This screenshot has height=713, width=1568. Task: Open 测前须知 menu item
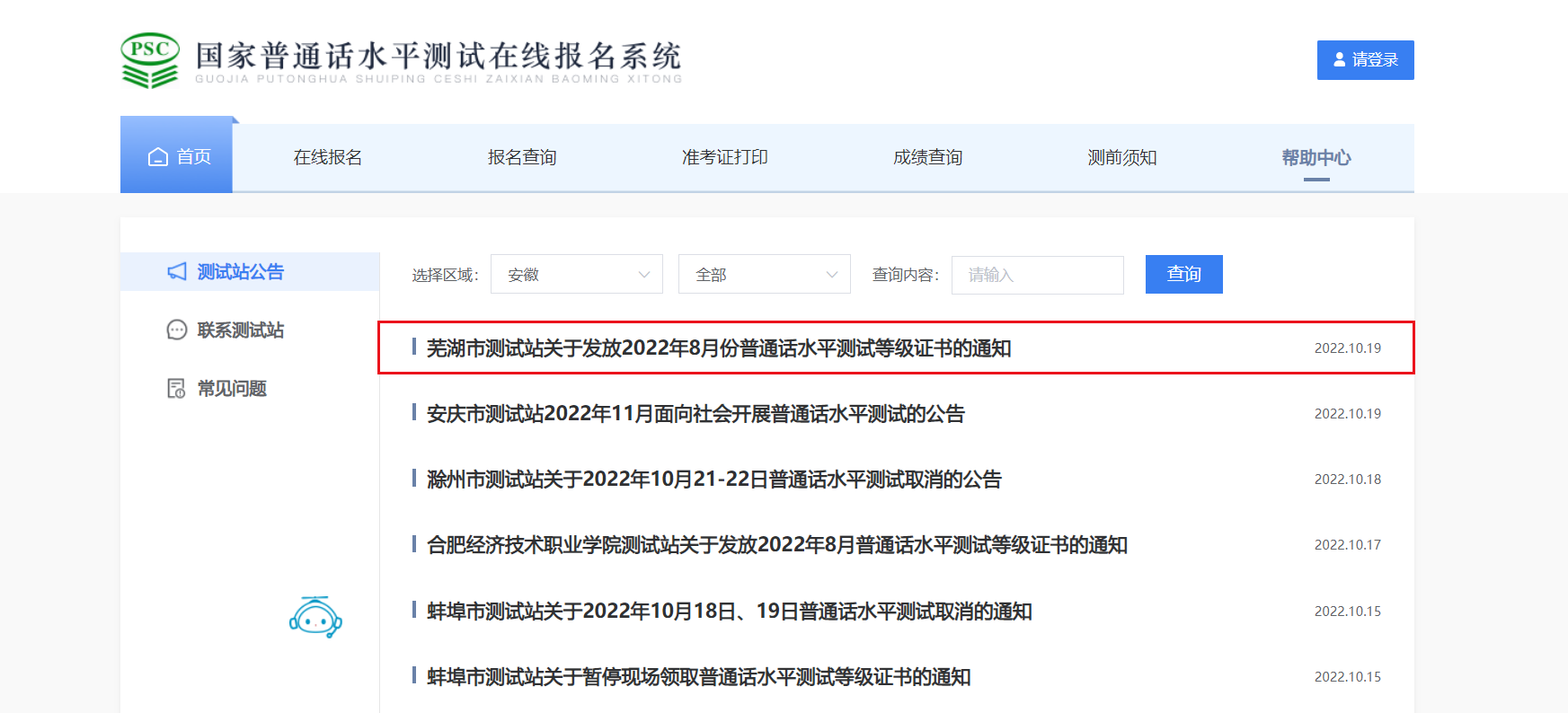coord(1122,157)
